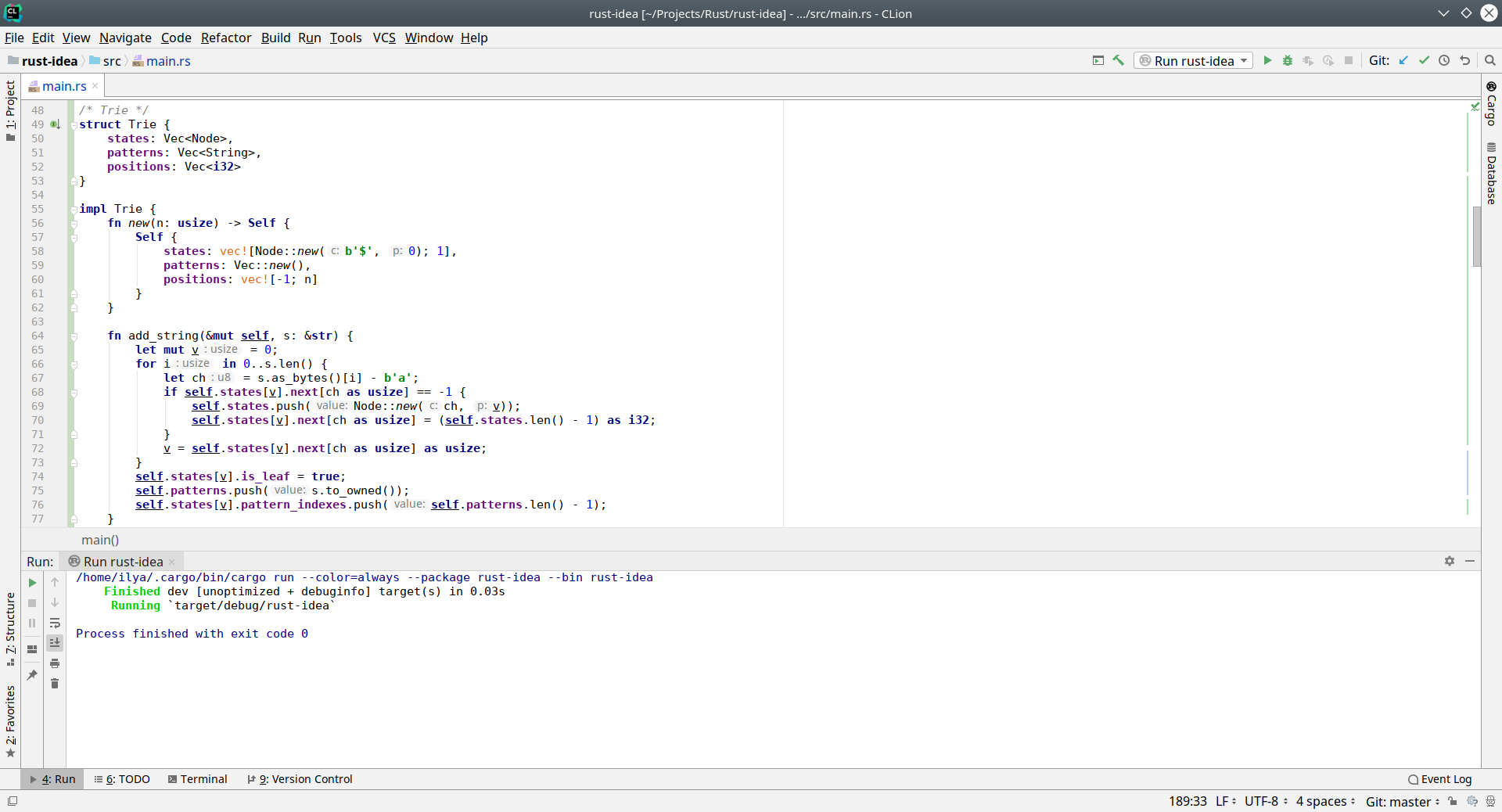Open the Navigate menu
Viewport: 1502px width, 812px height.
pos(125,38)
